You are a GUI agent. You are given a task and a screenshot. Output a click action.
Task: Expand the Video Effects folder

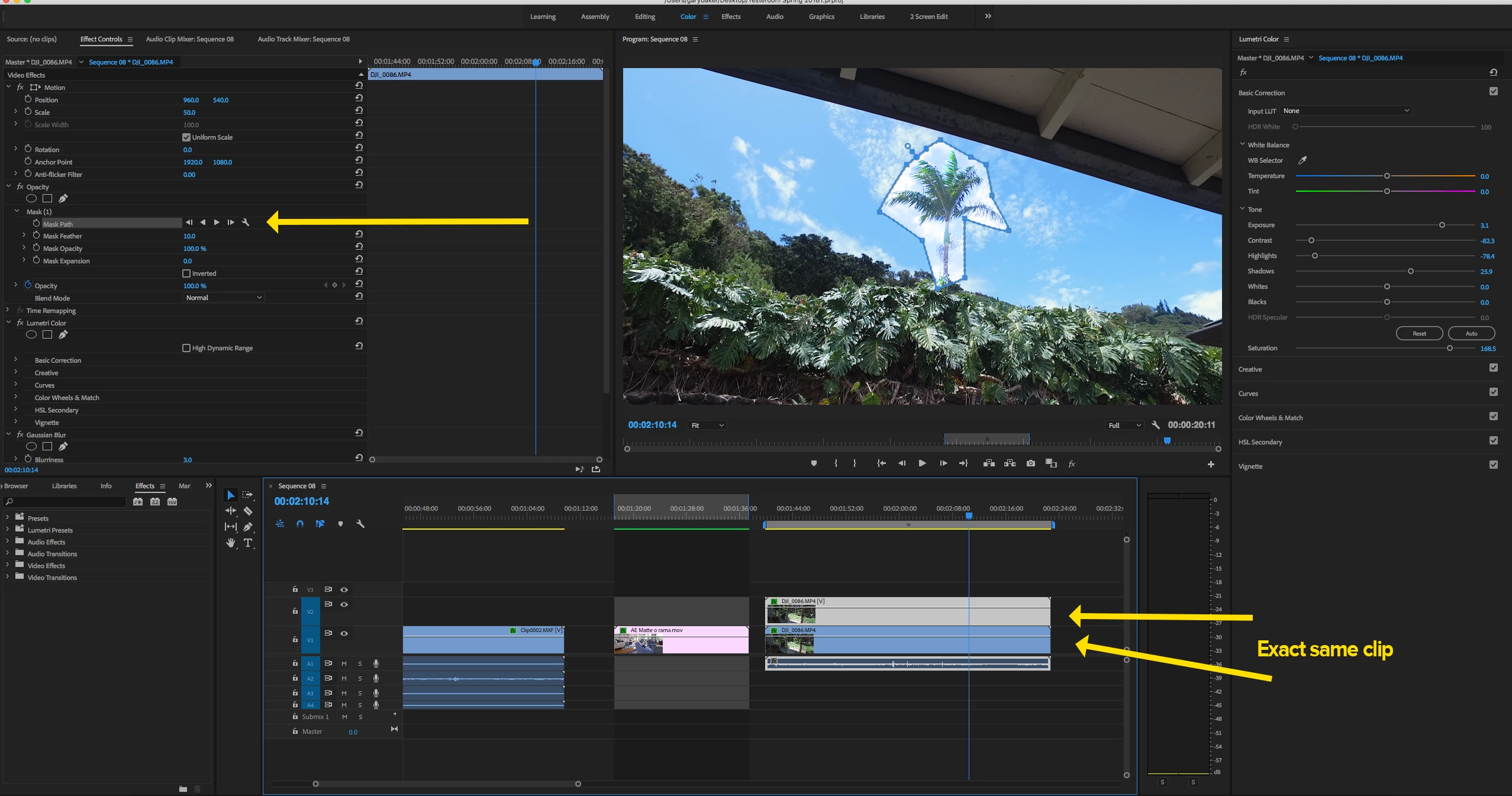pyautogui.click(x=7, y=566)
